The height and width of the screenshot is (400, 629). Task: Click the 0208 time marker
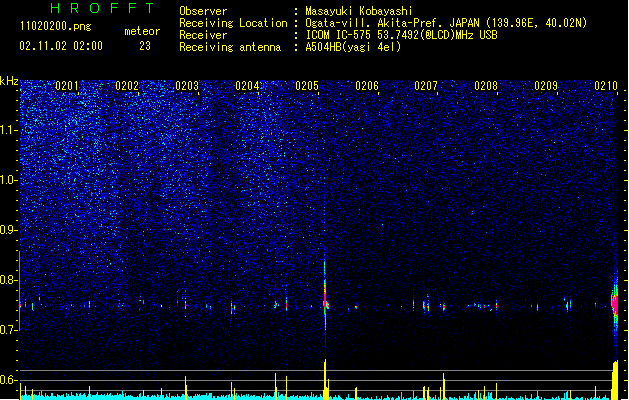pos(486,86)
